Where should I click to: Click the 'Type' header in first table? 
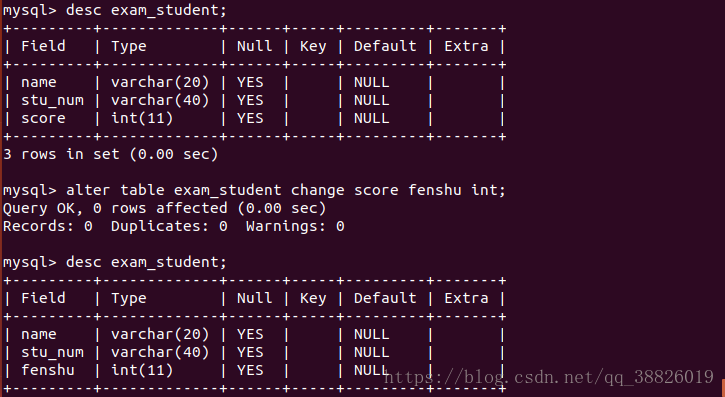point(129,47)
